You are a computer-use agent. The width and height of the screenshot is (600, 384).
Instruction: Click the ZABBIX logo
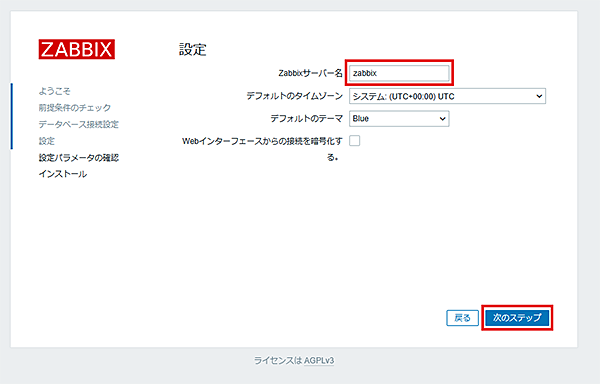click(77, 49)
